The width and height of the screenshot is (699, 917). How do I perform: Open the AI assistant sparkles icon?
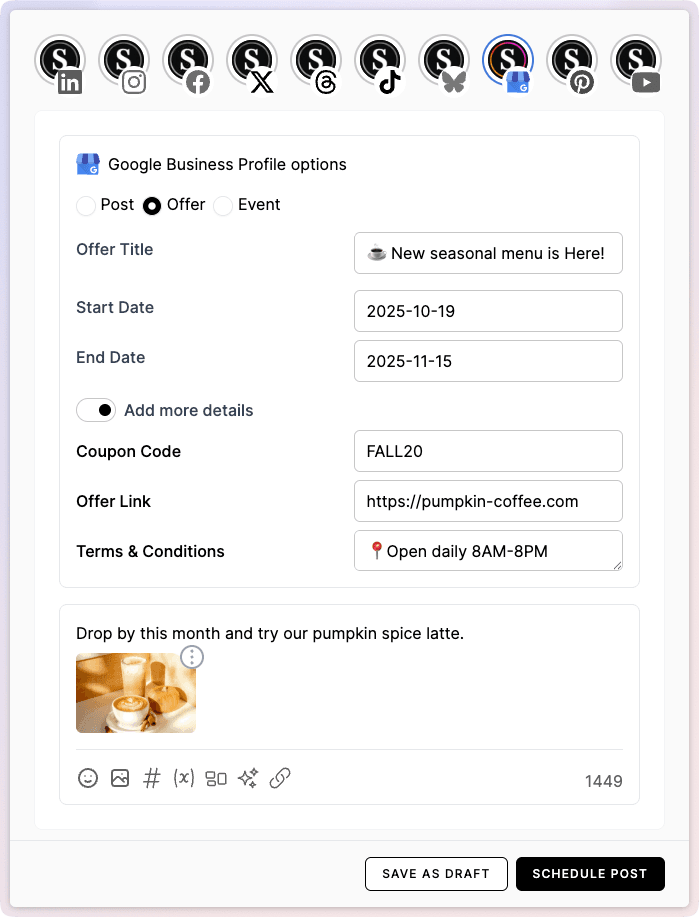(247, 778)
